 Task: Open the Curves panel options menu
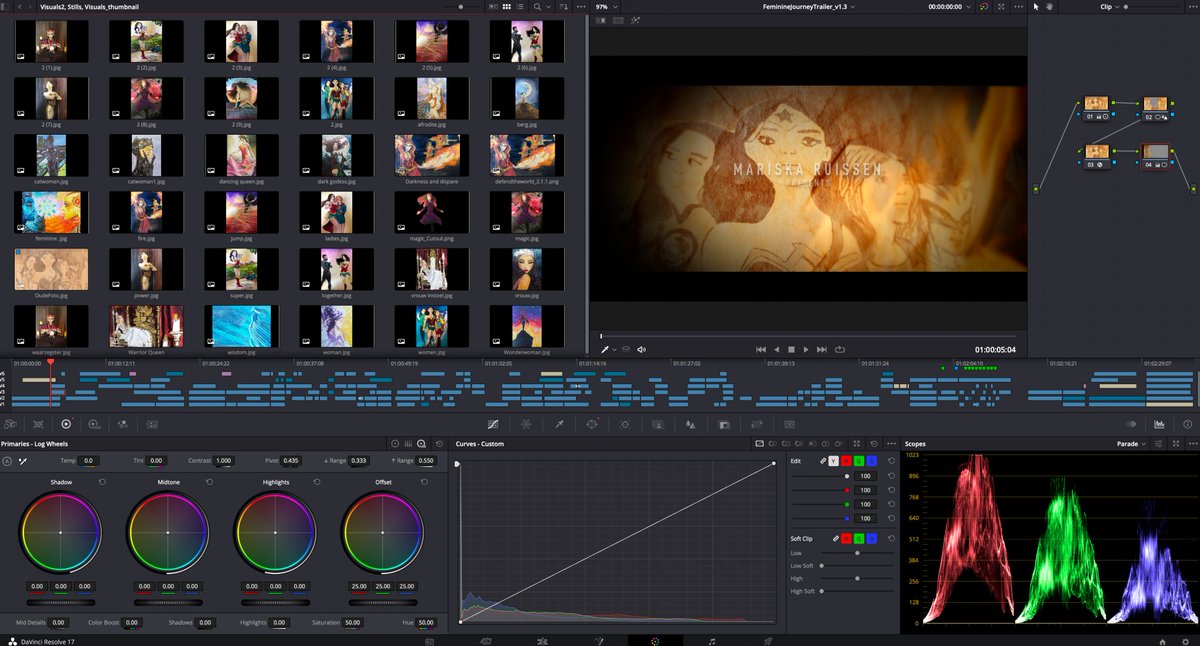(891, 443)
